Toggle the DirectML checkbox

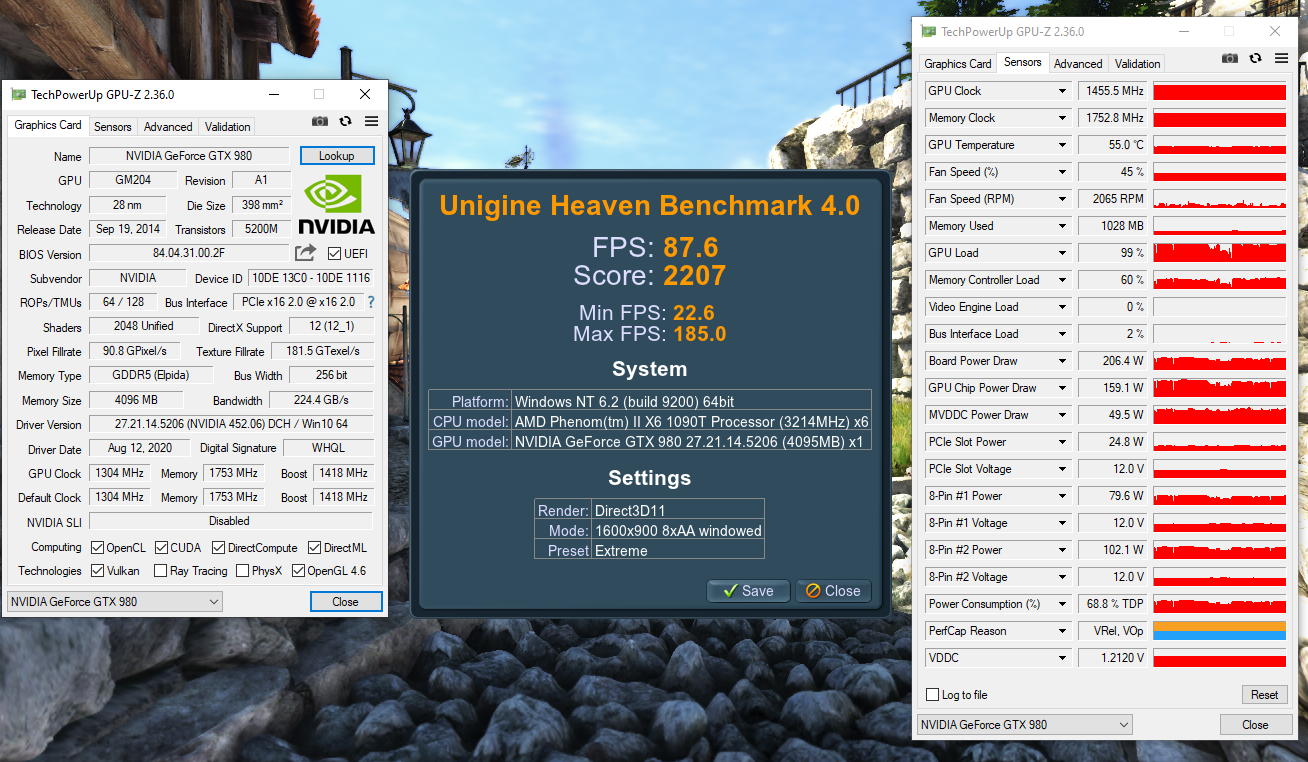click(314, 548)
